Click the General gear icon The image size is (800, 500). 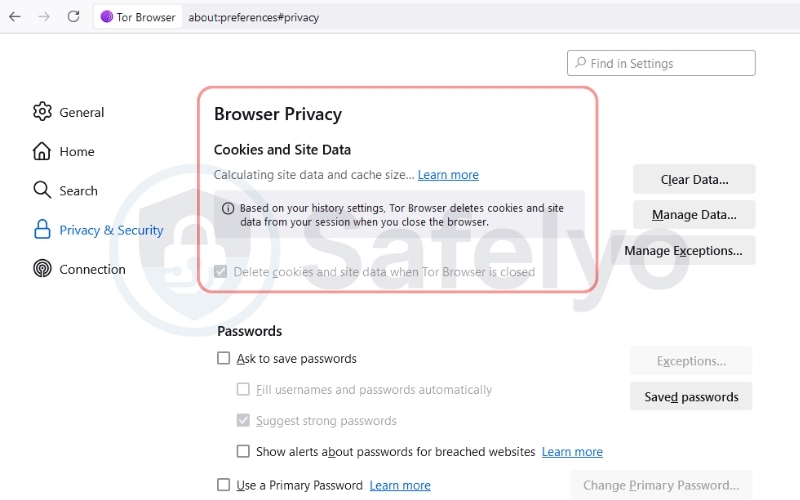pyautogui.click(x=42, y=112)
